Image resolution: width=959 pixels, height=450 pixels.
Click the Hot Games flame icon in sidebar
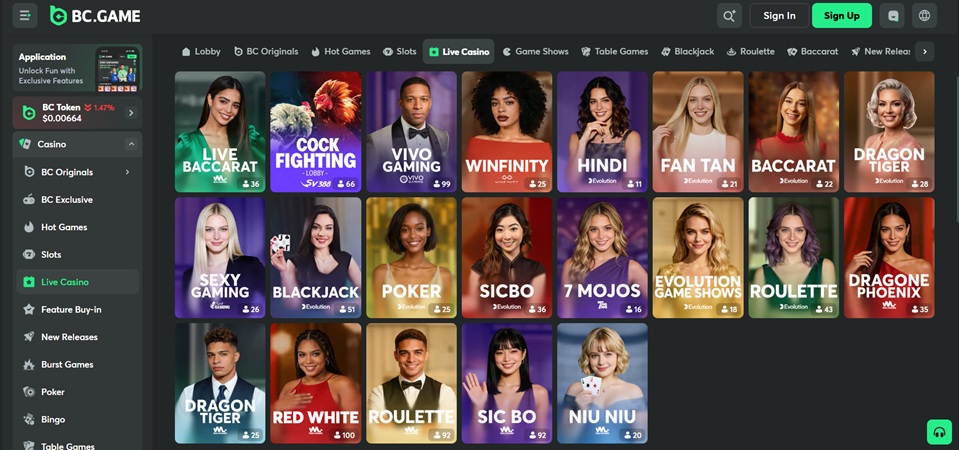pyautogui.click(x=29, y=227)
